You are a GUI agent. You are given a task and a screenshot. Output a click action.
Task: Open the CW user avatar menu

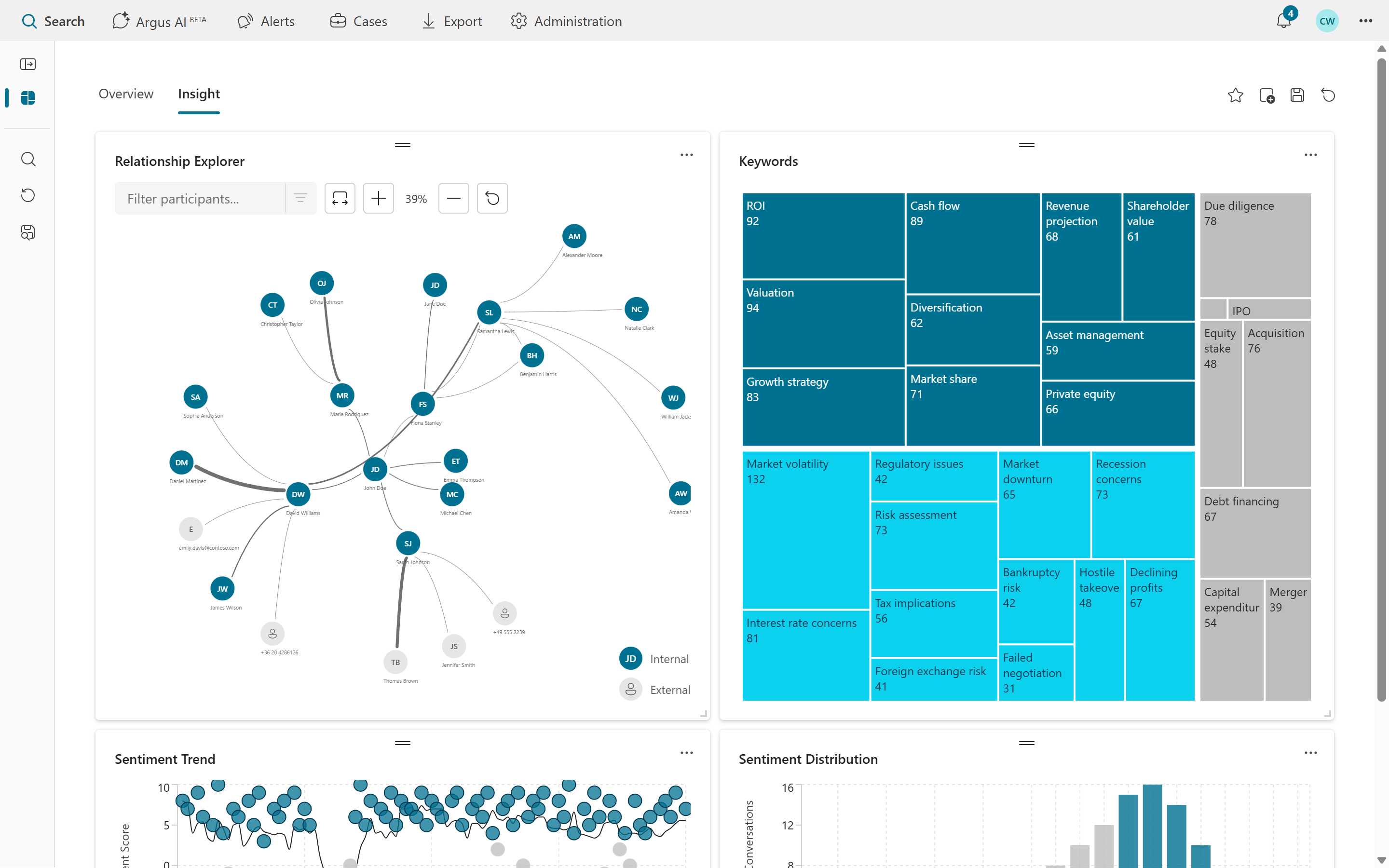pyautogui.click(x=1326, y=21)
